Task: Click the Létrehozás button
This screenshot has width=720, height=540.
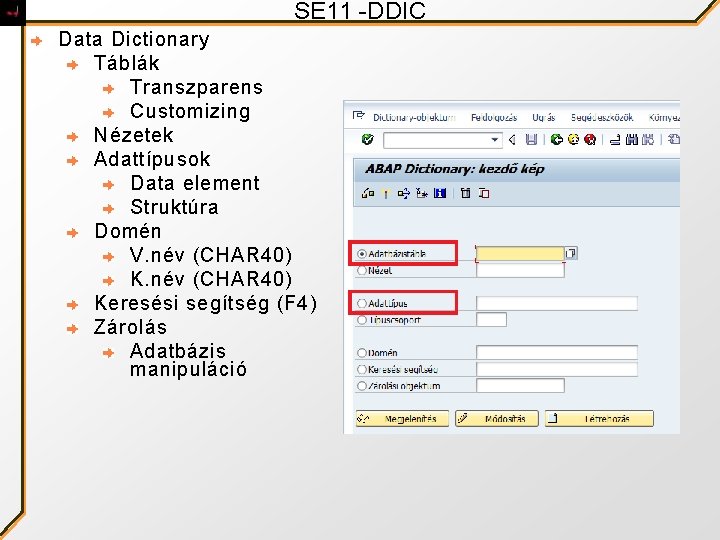Action: point(599,418)
